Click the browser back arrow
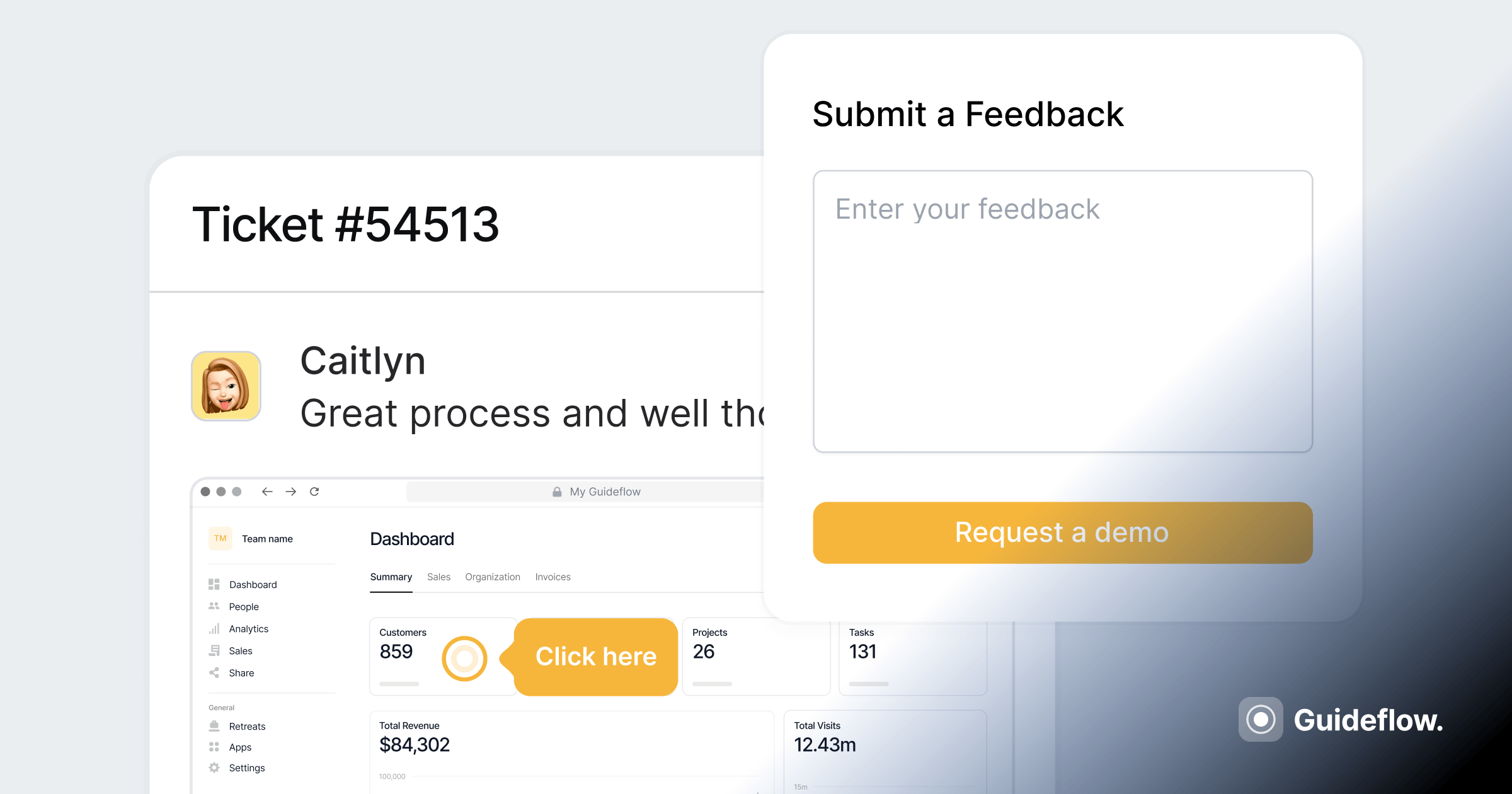 267,492
